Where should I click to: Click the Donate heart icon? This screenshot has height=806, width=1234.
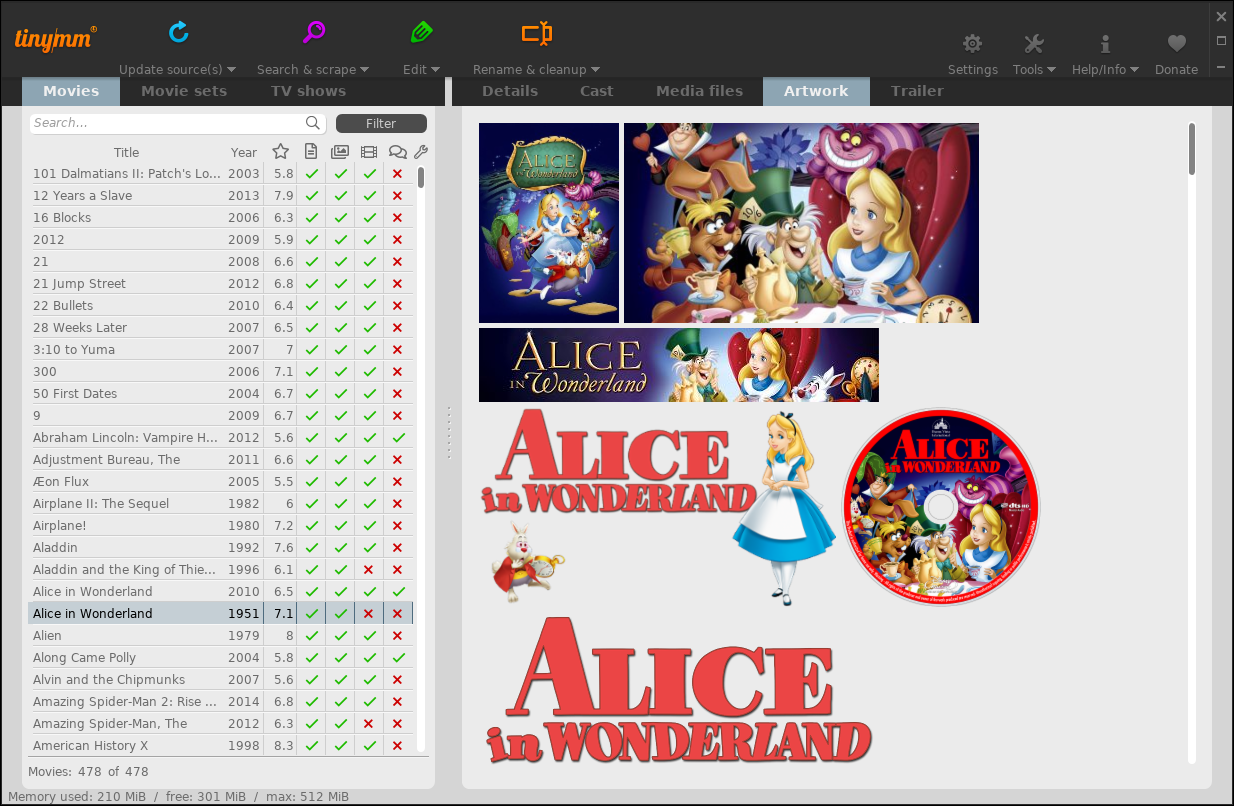click(1176, 43)
